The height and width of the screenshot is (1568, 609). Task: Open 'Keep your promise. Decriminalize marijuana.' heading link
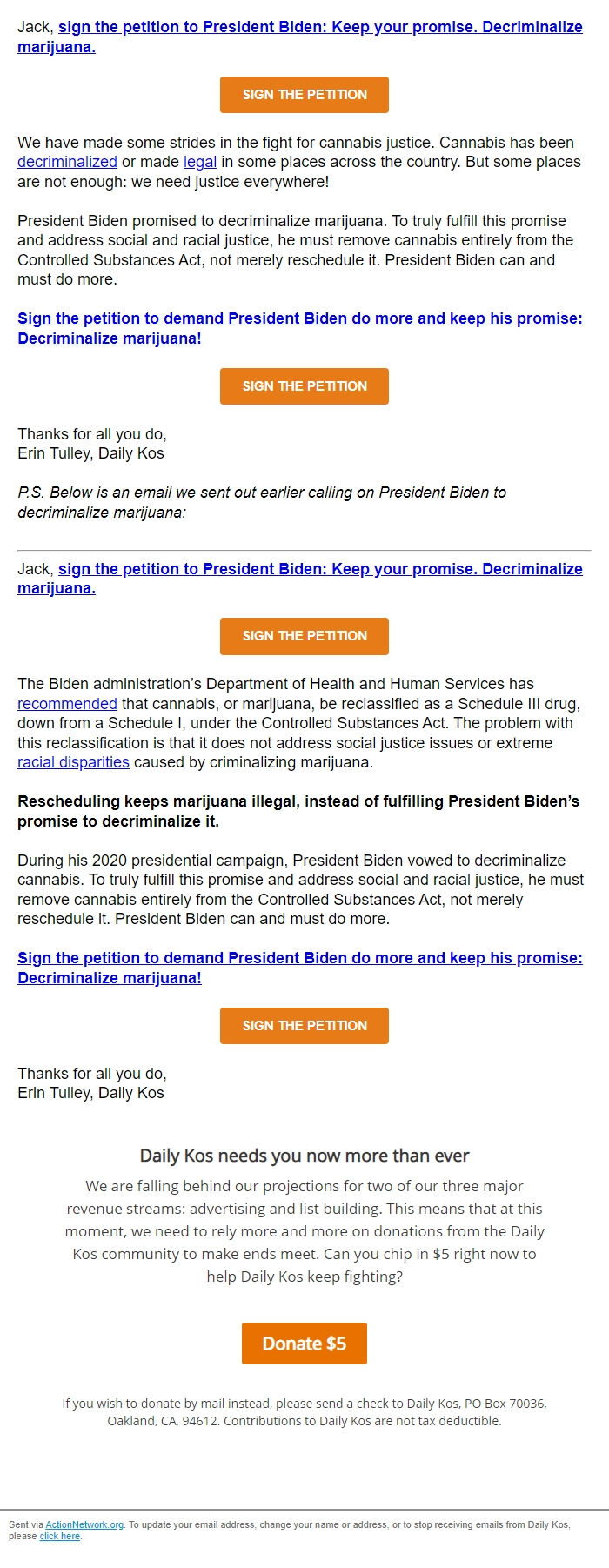tap(322, 27)
